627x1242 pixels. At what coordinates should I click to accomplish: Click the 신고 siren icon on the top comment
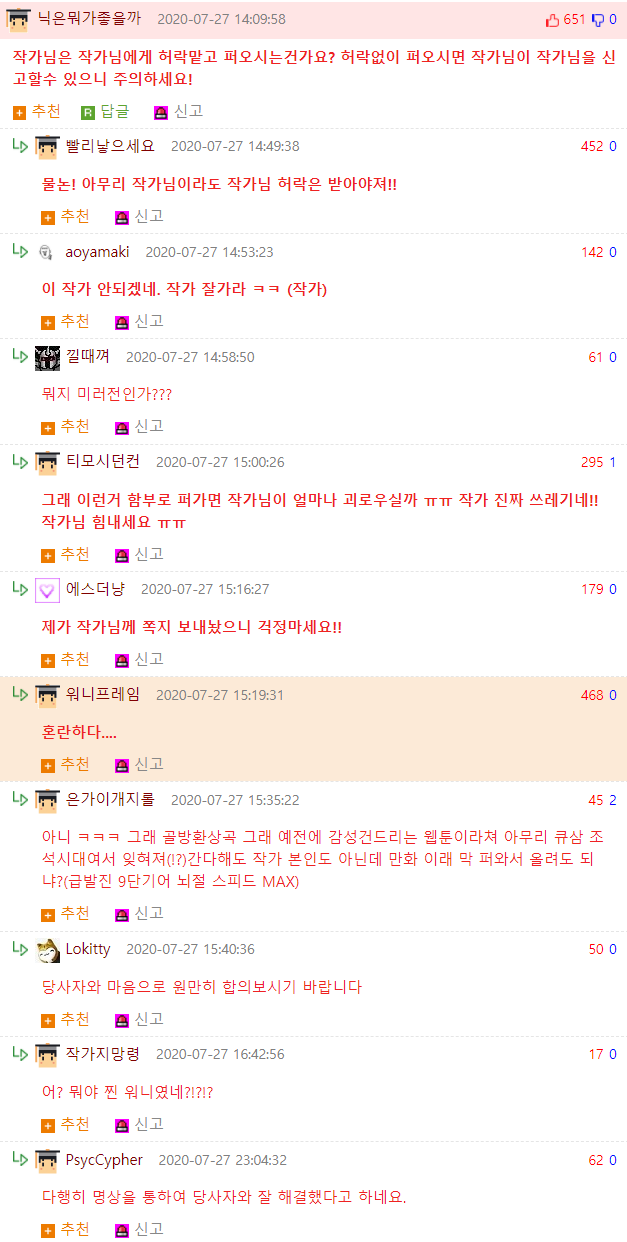pos(161,112)
